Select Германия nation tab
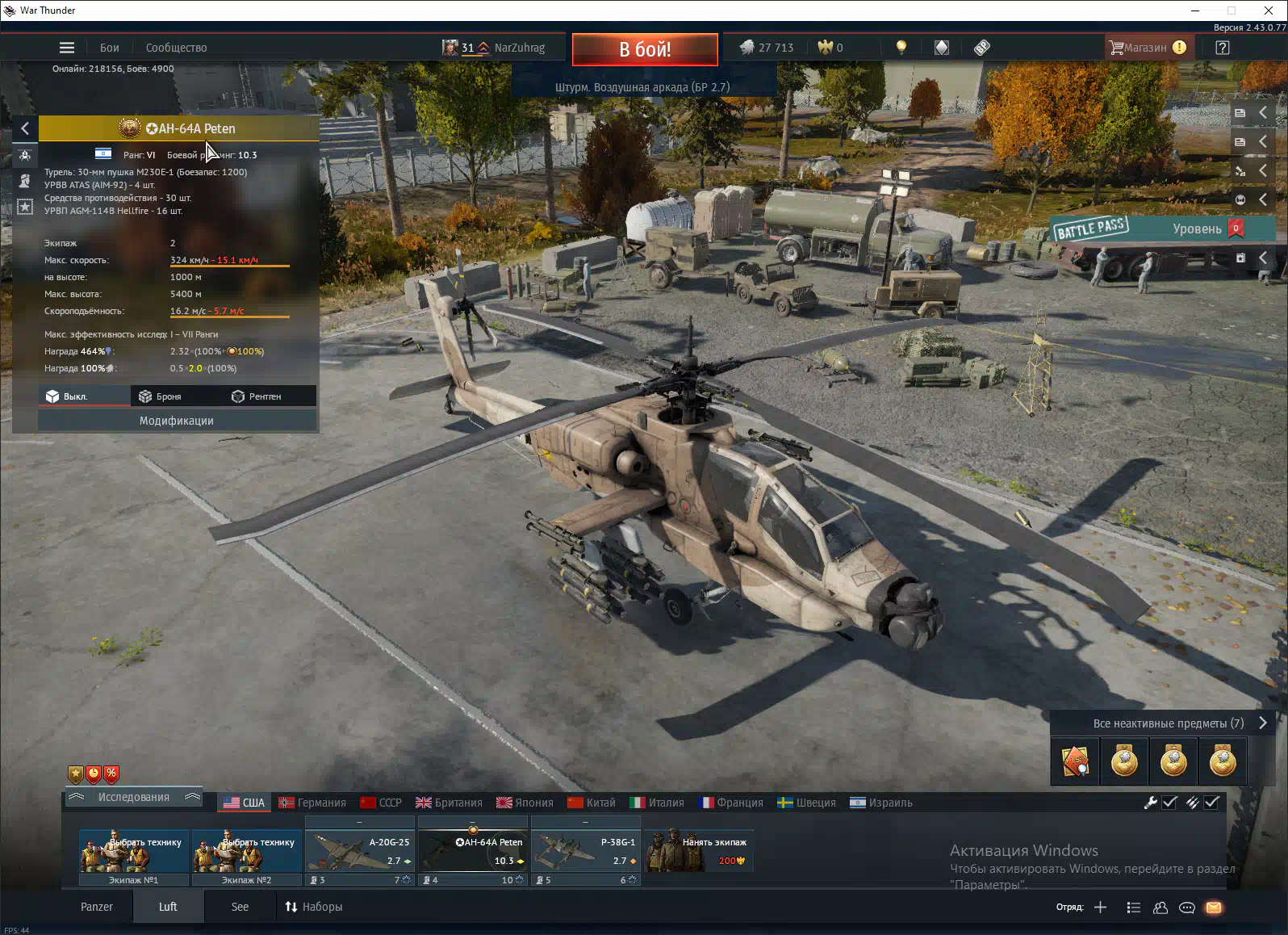Viewport: 1288px width, 935px height. pyautogui.click(x=312, y=803)
